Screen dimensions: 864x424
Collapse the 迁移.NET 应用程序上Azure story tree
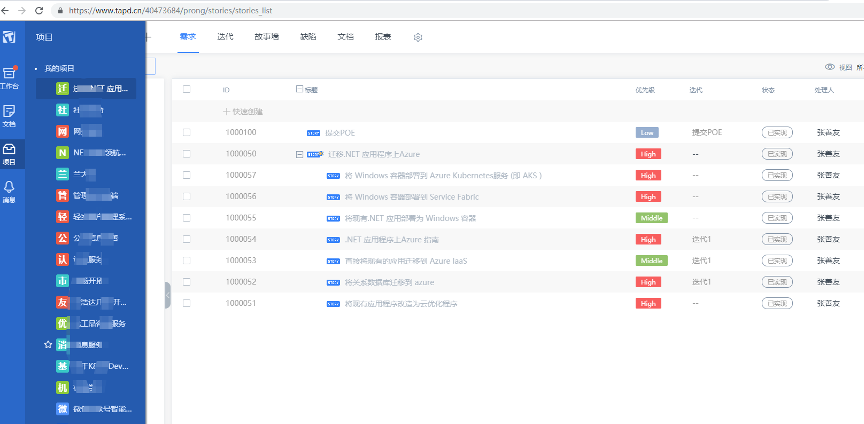[299, 154]
